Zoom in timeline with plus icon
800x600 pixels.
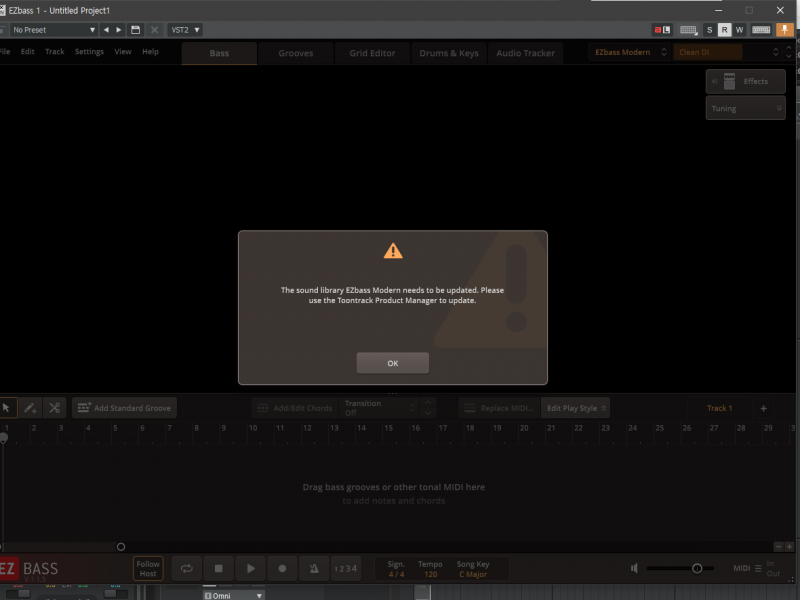coord(789,547)
